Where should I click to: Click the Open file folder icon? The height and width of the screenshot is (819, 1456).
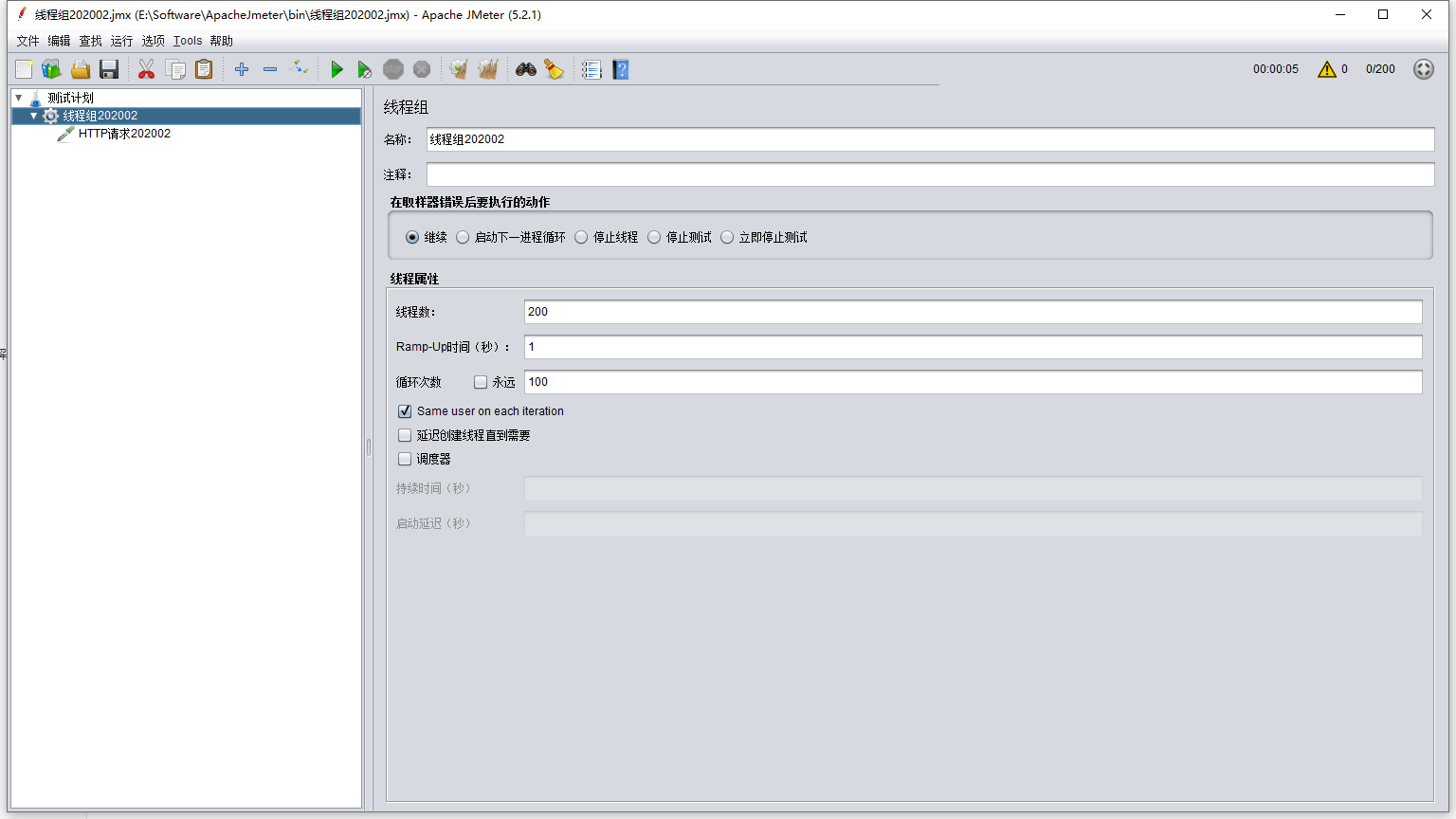(x=81, y=69)
